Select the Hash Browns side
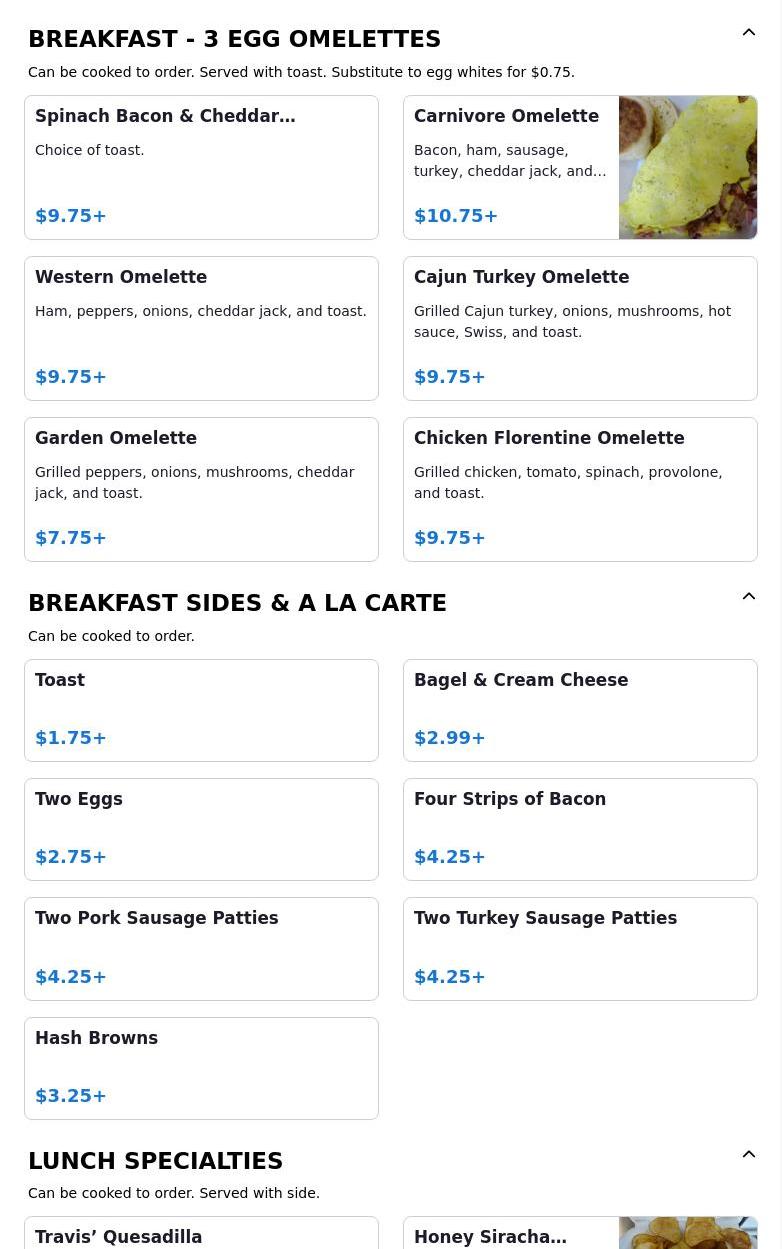Image resolution: width=782 pixels, height=1249 pixels. point(201,1068)
